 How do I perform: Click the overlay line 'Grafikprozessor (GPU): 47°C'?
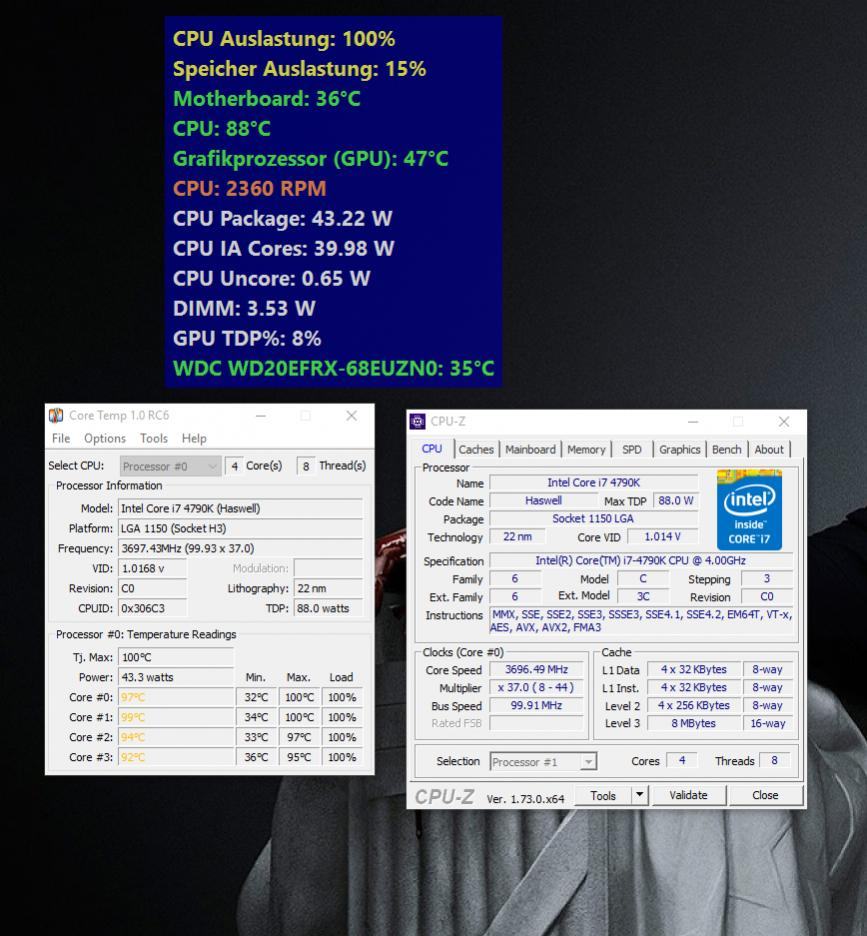point(310,159)
